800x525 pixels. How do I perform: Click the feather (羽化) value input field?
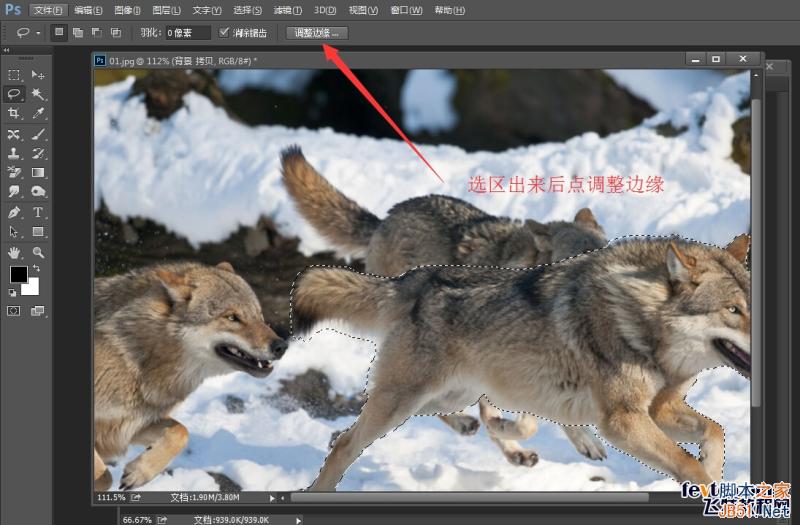(187, 33)
